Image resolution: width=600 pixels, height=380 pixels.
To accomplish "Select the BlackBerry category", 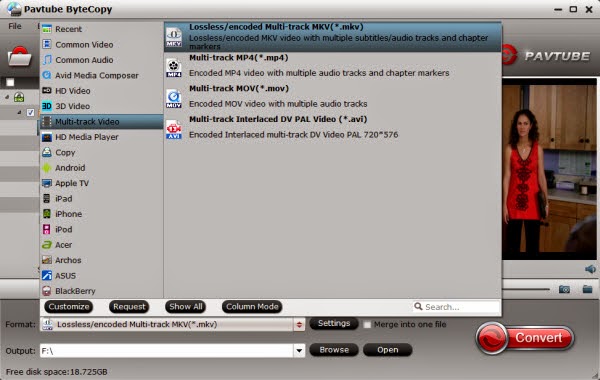I will point(101,291).
